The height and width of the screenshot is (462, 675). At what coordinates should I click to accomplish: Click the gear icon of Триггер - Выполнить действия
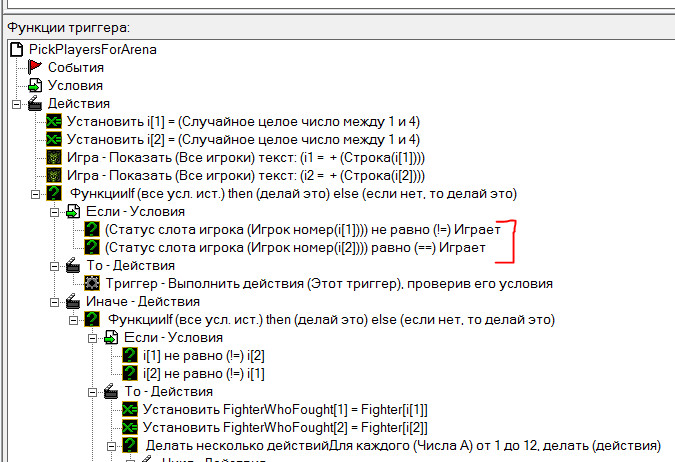92,283
